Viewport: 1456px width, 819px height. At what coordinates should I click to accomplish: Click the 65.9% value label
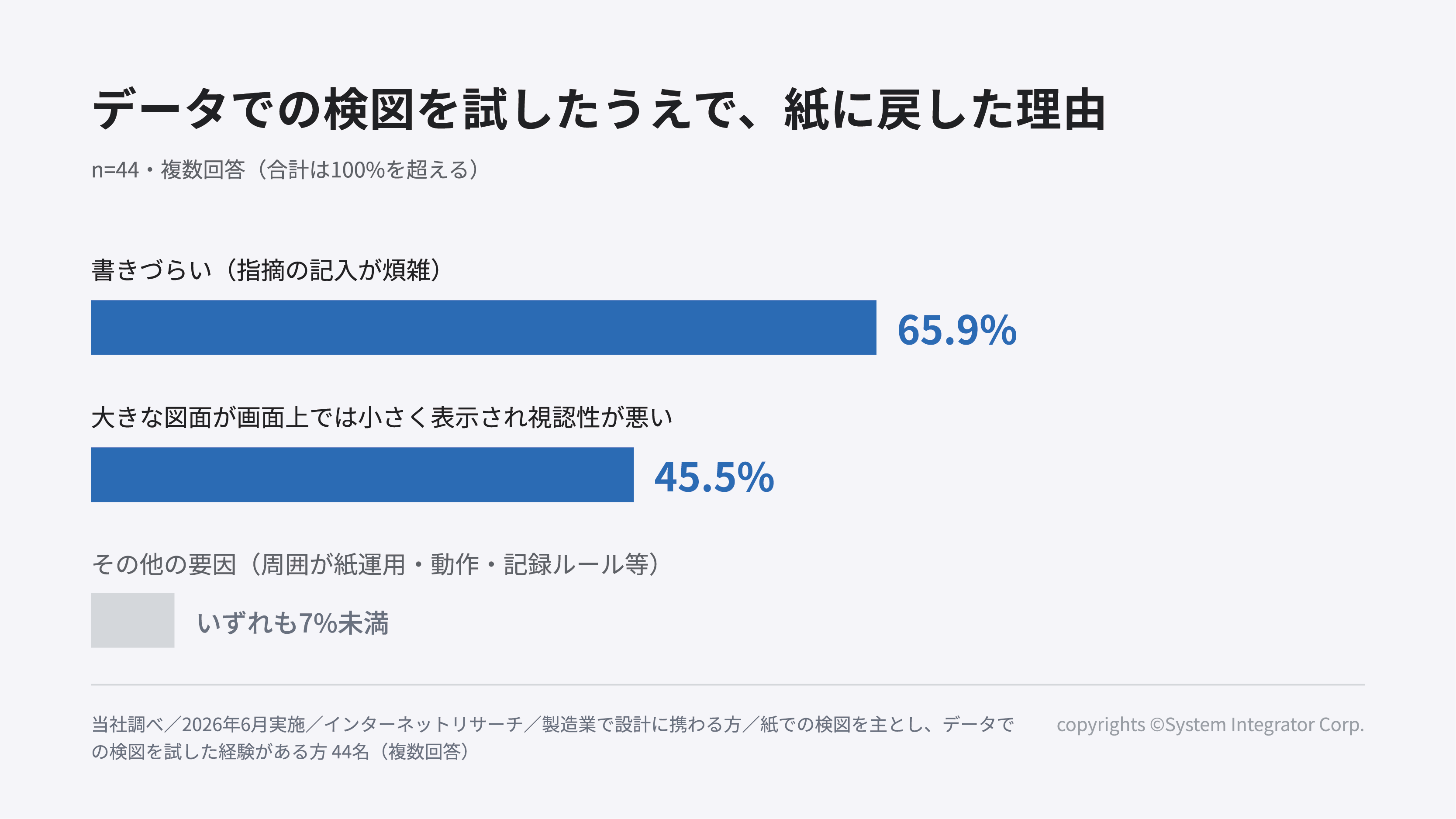click(x=957, y=329)
